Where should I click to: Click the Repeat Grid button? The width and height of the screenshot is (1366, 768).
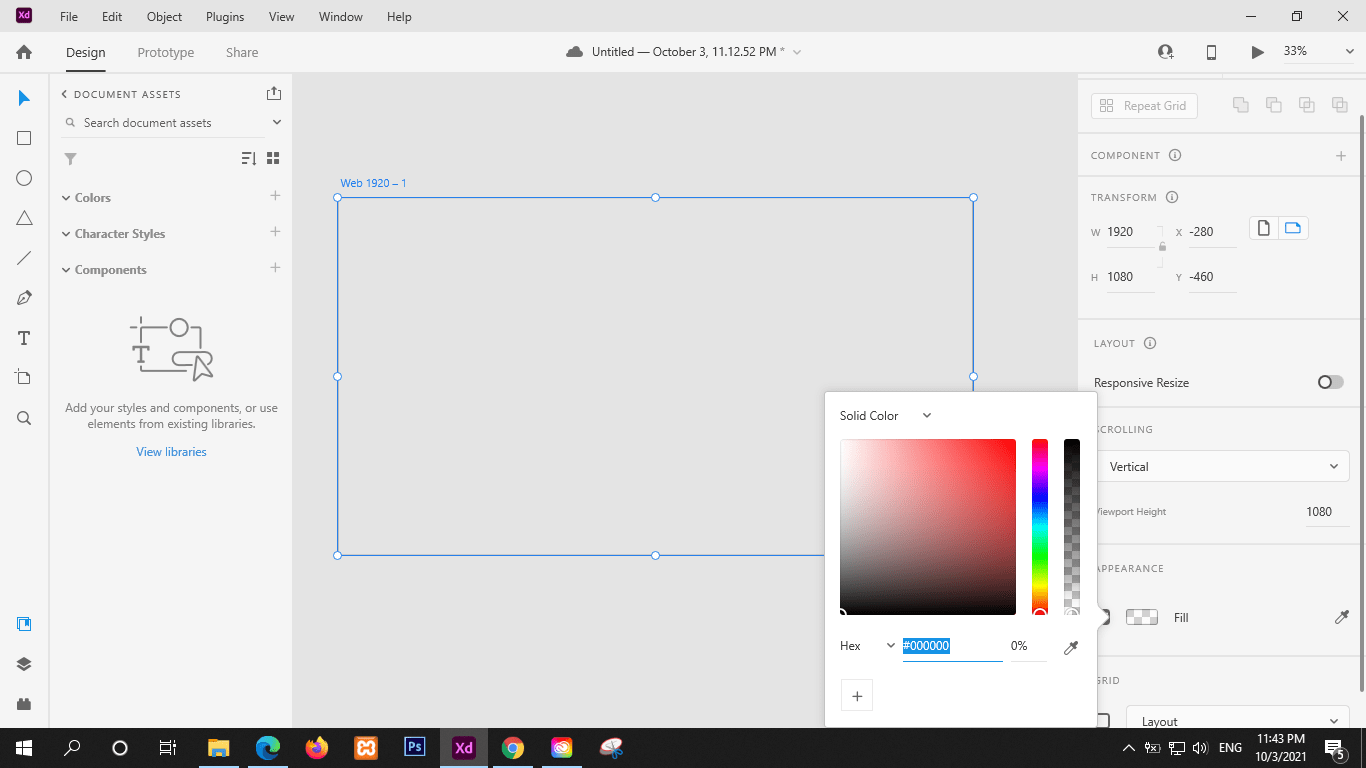[1144, 104]
